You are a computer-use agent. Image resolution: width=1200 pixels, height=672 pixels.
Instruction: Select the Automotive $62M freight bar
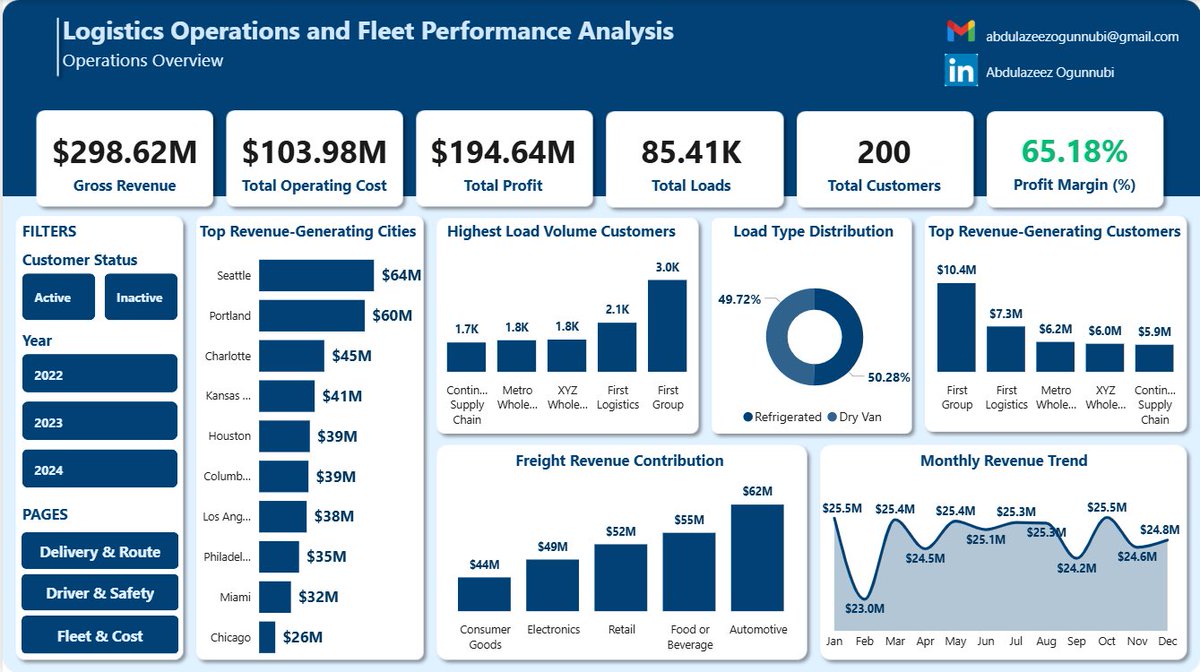757,557
